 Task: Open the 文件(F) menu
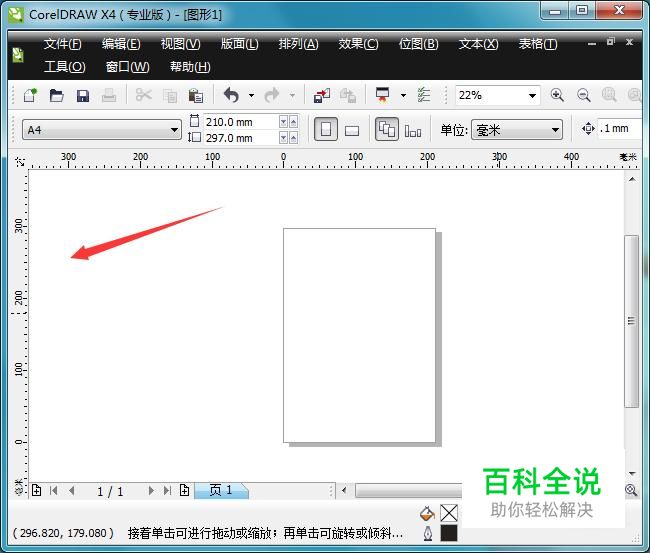pos(63,44)
